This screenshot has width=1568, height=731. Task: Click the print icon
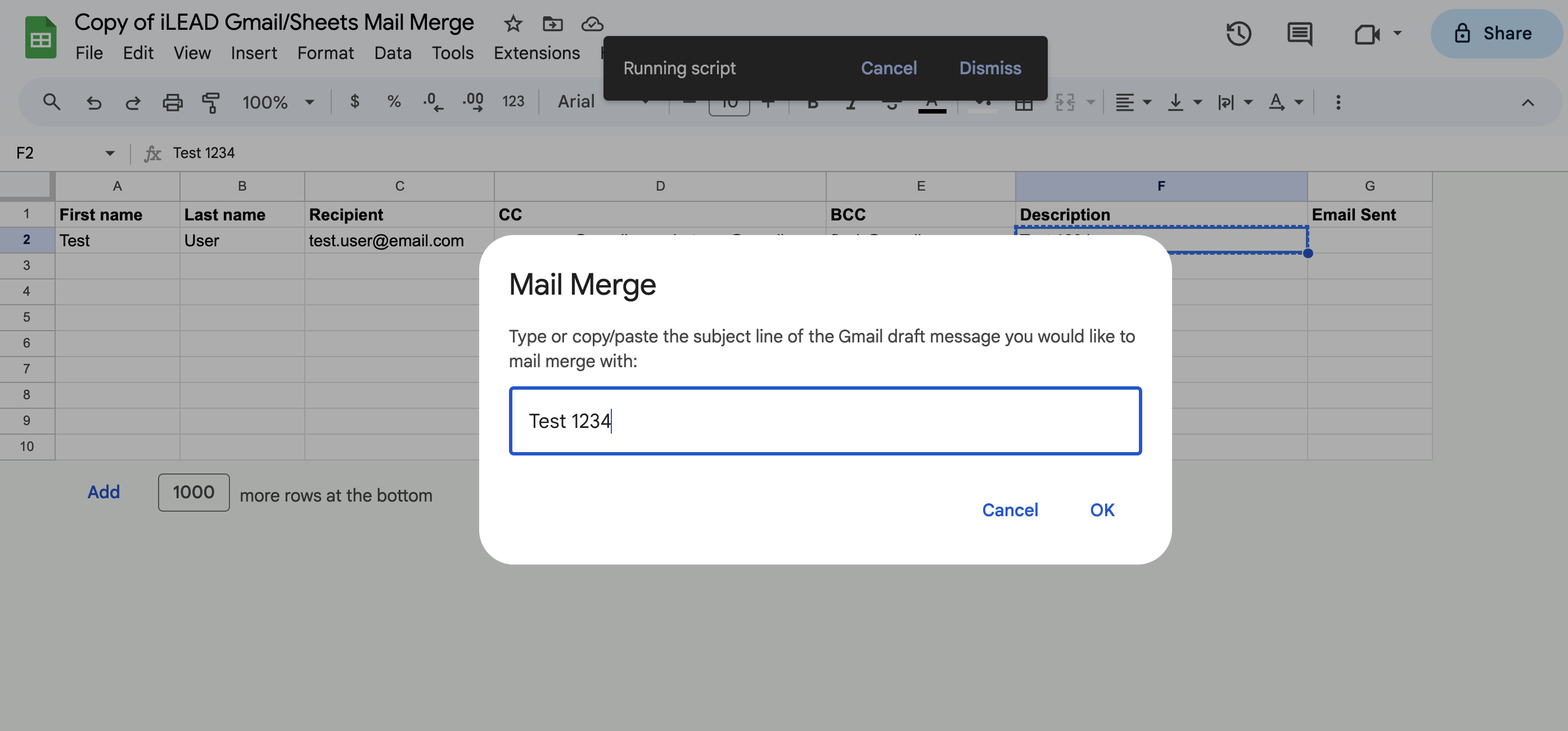(172, 102)
